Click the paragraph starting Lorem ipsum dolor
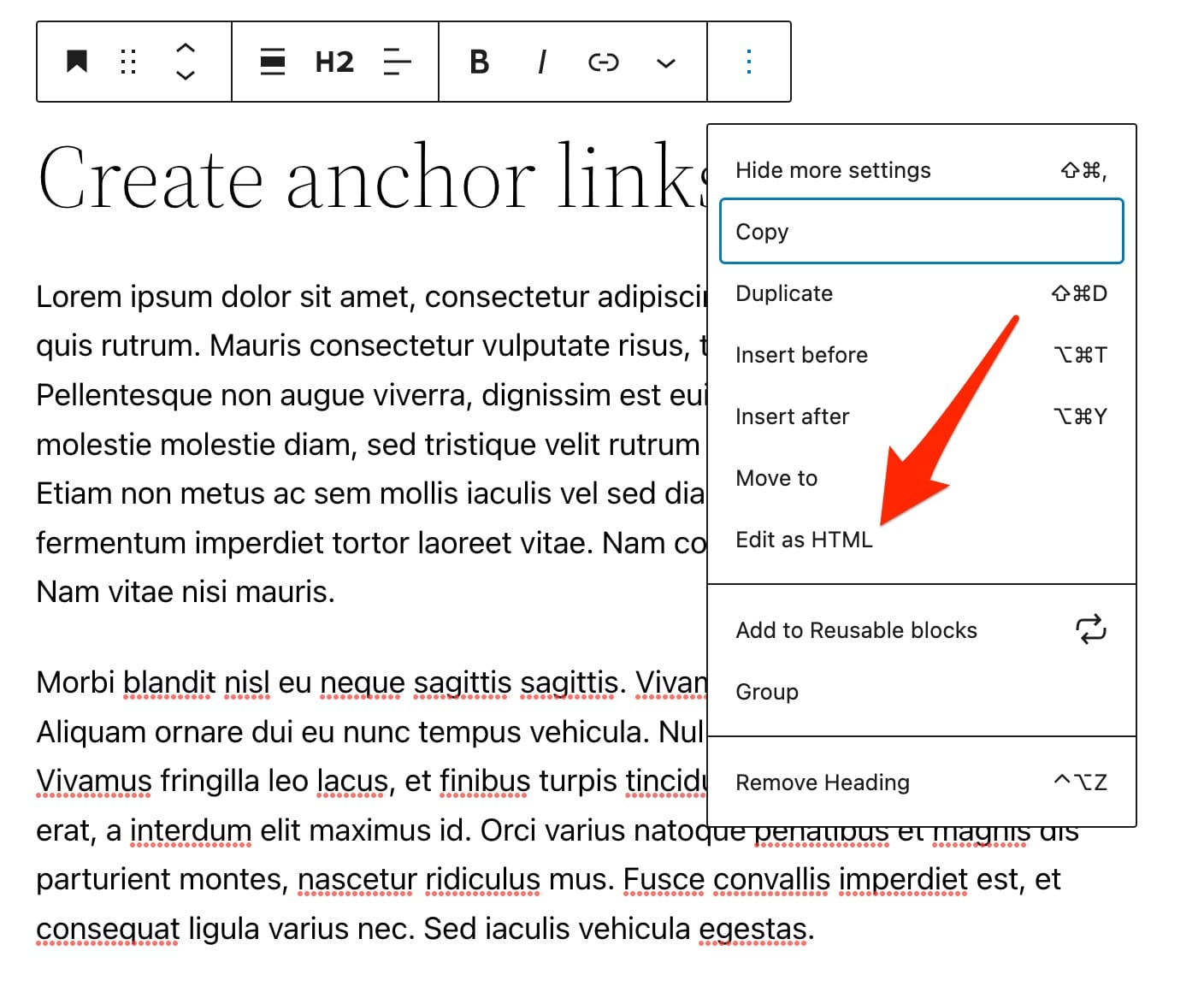This screenshot has width=1204, height=992. point(372,444)
